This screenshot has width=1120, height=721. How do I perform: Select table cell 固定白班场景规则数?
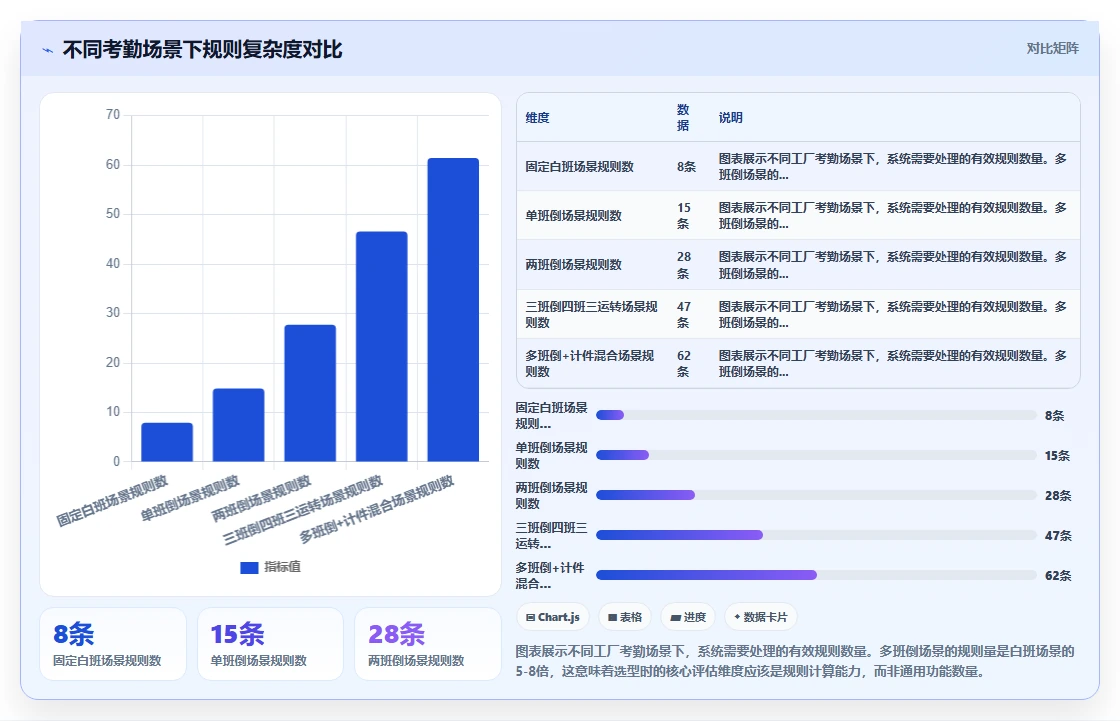point(579,166)
